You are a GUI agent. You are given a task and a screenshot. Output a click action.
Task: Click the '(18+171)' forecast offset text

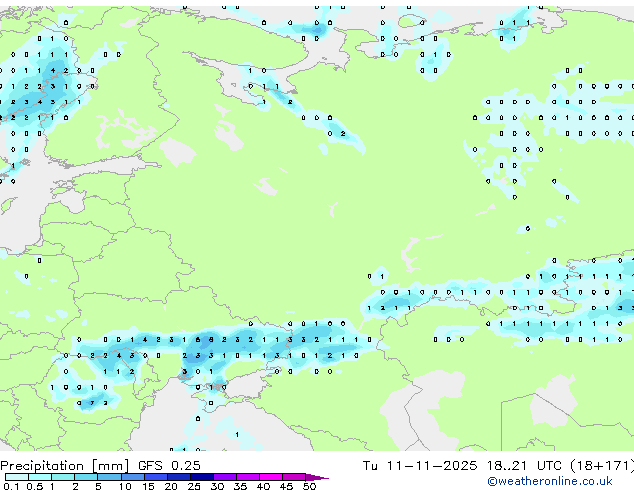(x=602, y=466)
